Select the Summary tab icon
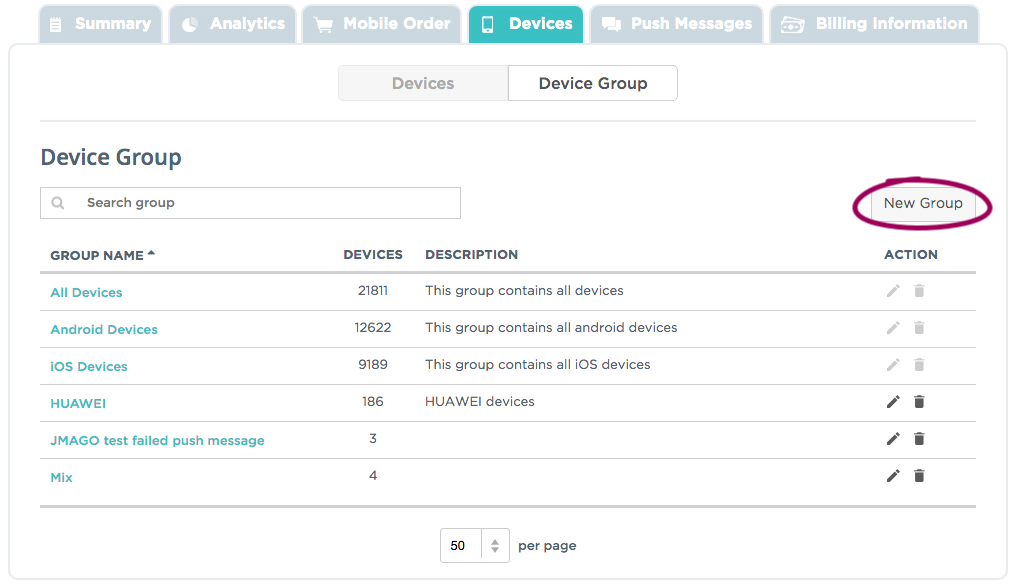Viewport: 1016px width, 584px height. click(x=56, y=24)
